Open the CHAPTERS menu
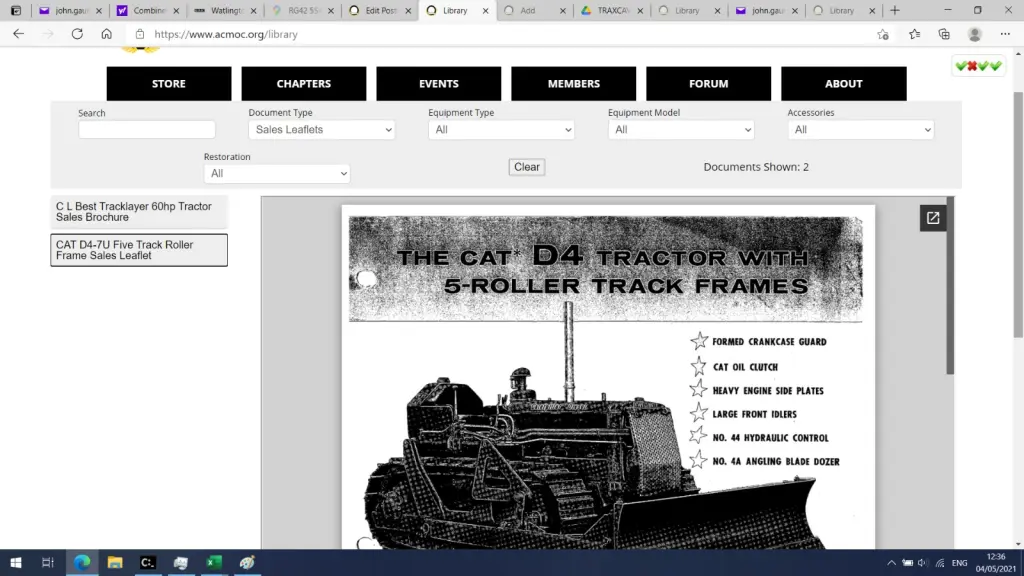This screenshot has width=1024, height=576. pos(303,84)
